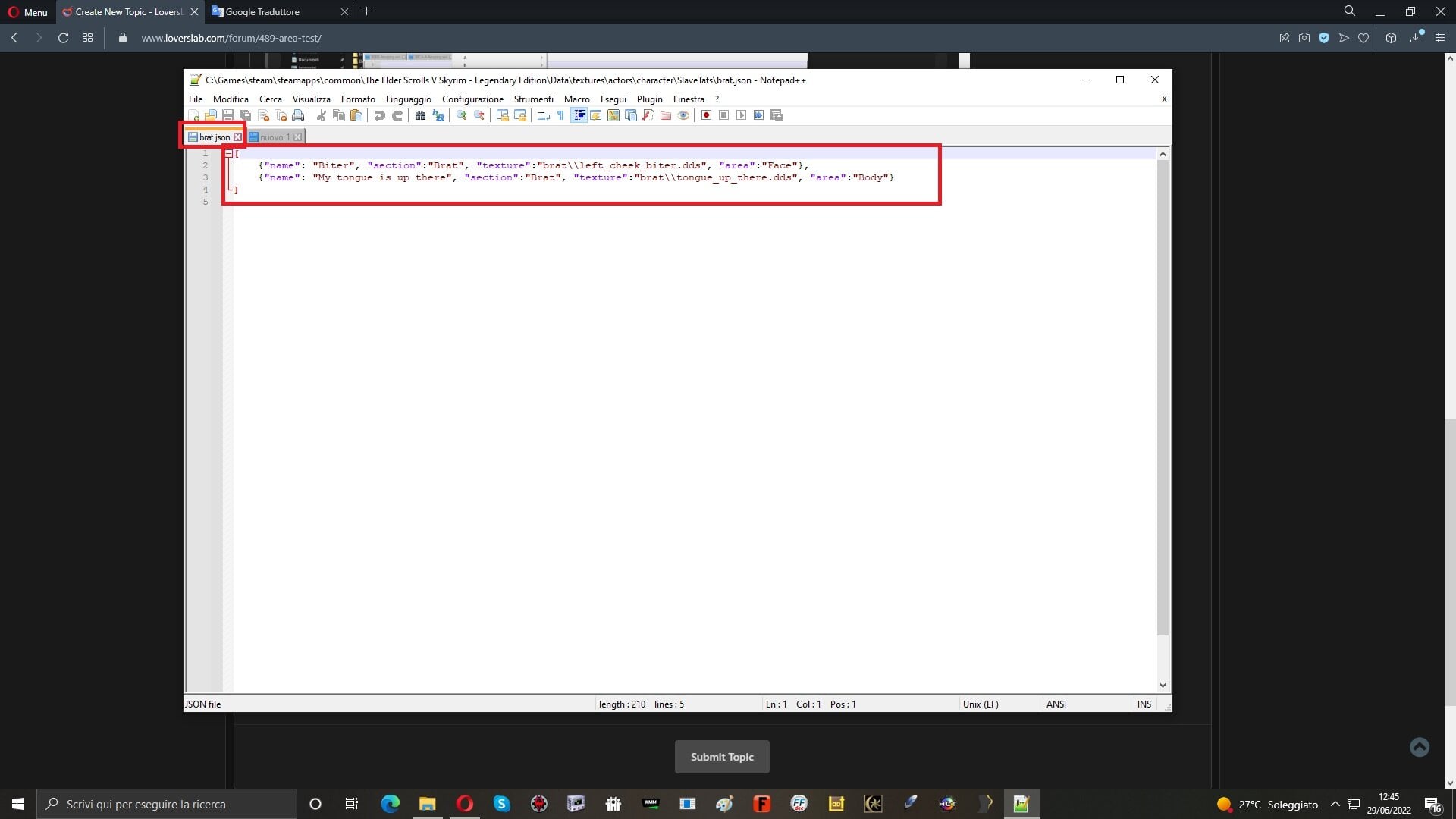Open Cerca menu in Notepad++
The height and width of the screenshot is (819, 1456).
[271, 99]
